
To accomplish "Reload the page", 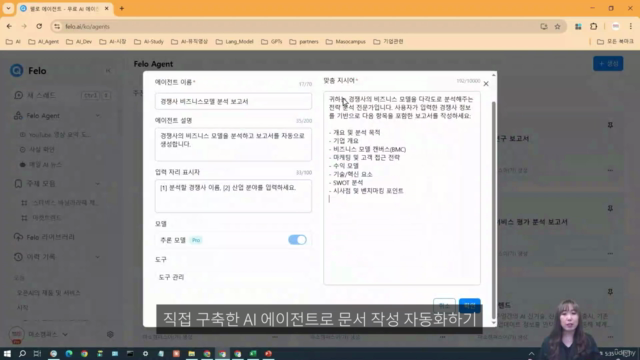I will (x=39, y=26).
